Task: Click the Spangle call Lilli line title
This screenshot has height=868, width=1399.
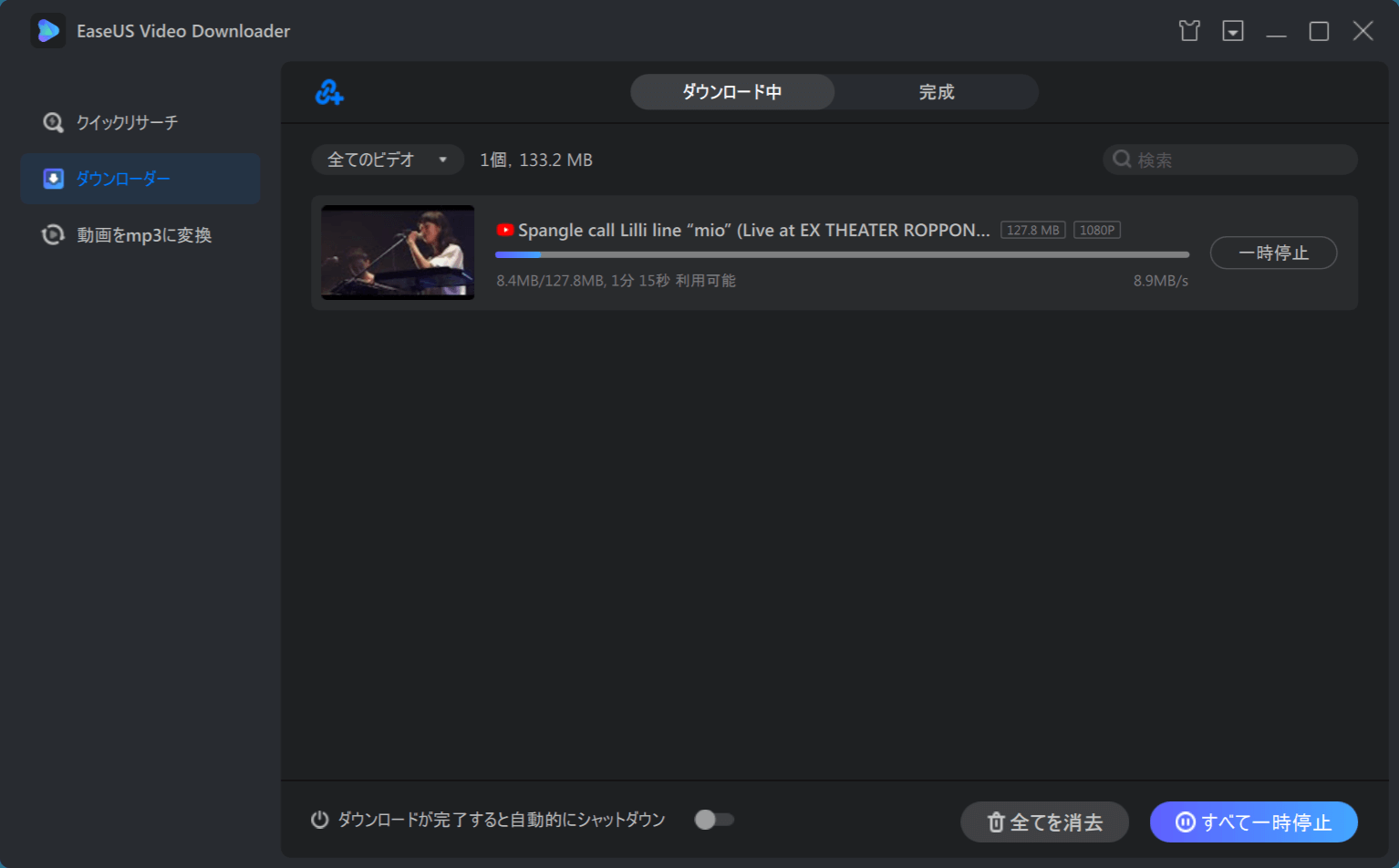Action: click(x=753, y=230)
